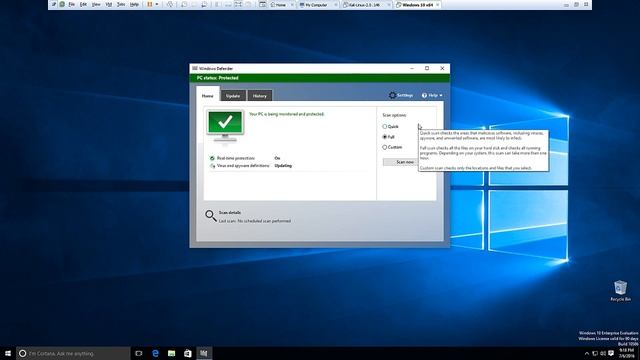This screenshot has width=640, height=360.
Task: Click the Cortana search box
Action: tap(73, 353)
